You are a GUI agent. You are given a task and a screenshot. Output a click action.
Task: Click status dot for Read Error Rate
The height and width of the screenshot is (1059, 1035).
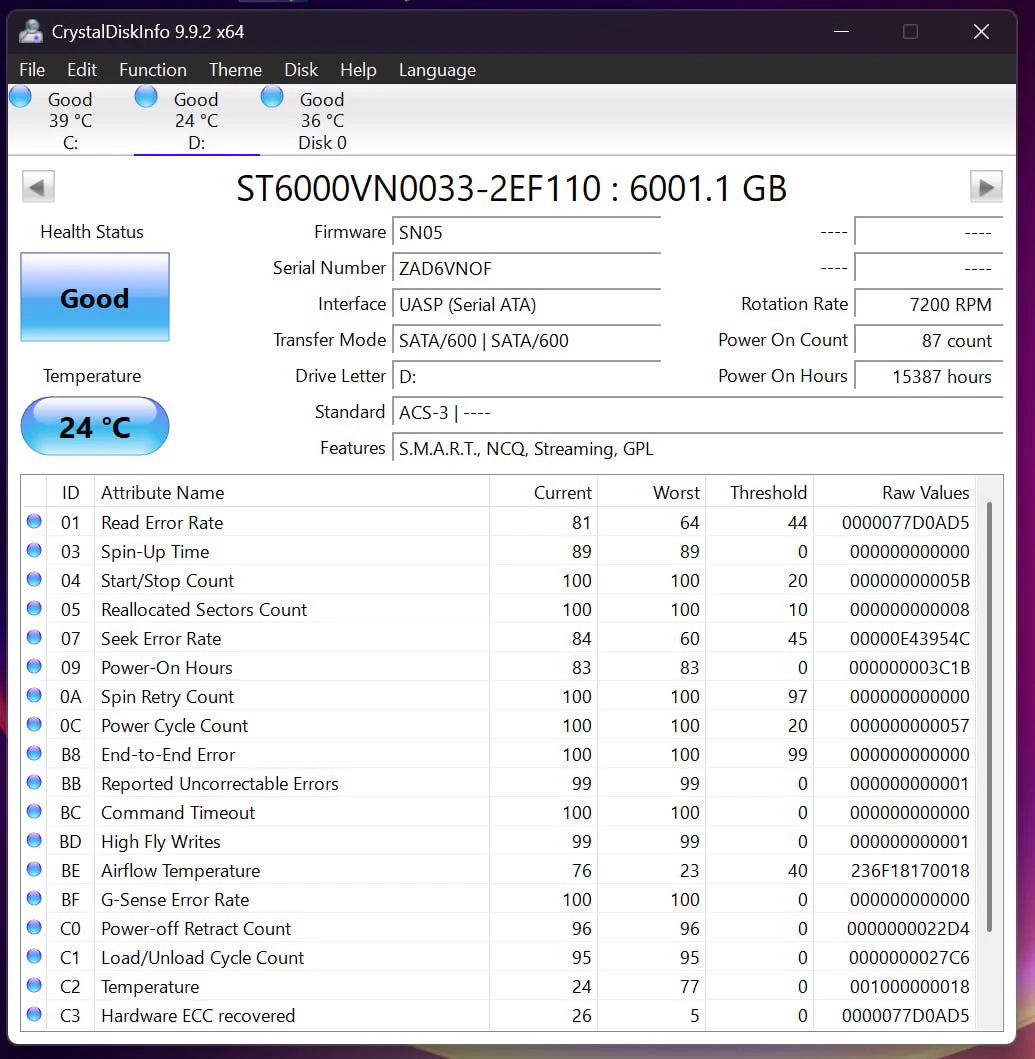tap(34, 521)
